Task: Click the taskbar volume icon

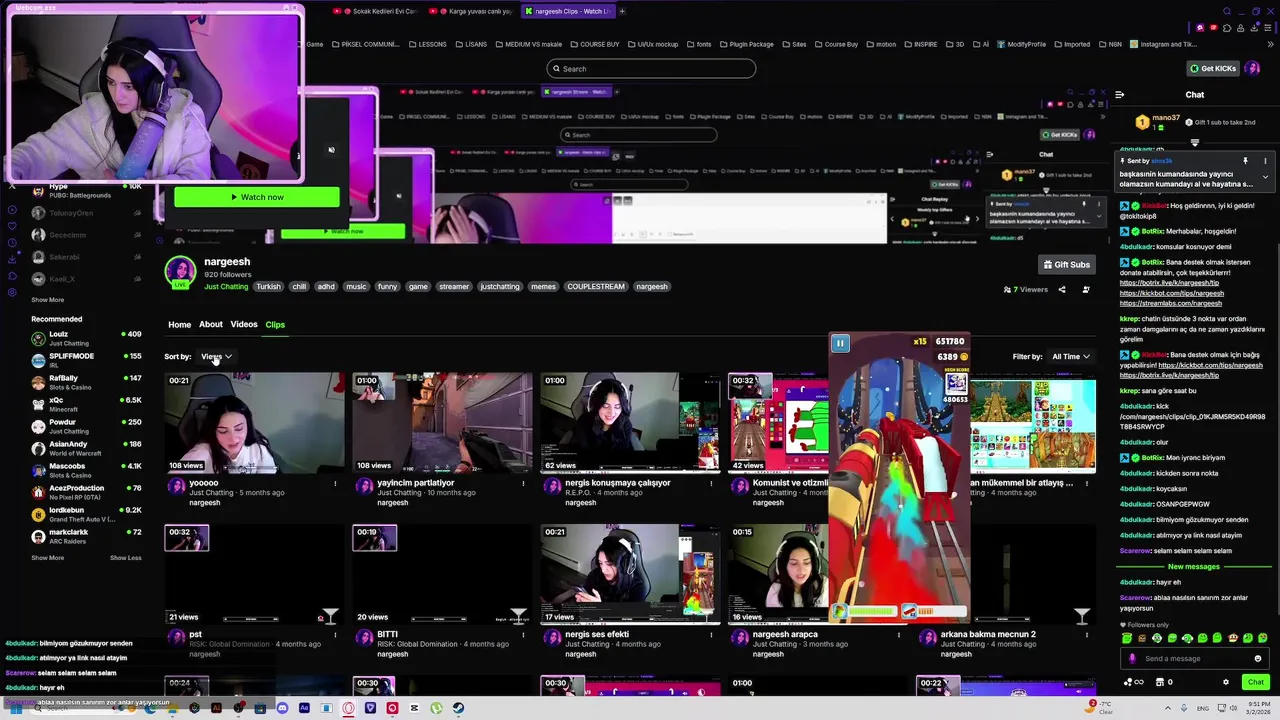Action: (x=1232, y=708)
